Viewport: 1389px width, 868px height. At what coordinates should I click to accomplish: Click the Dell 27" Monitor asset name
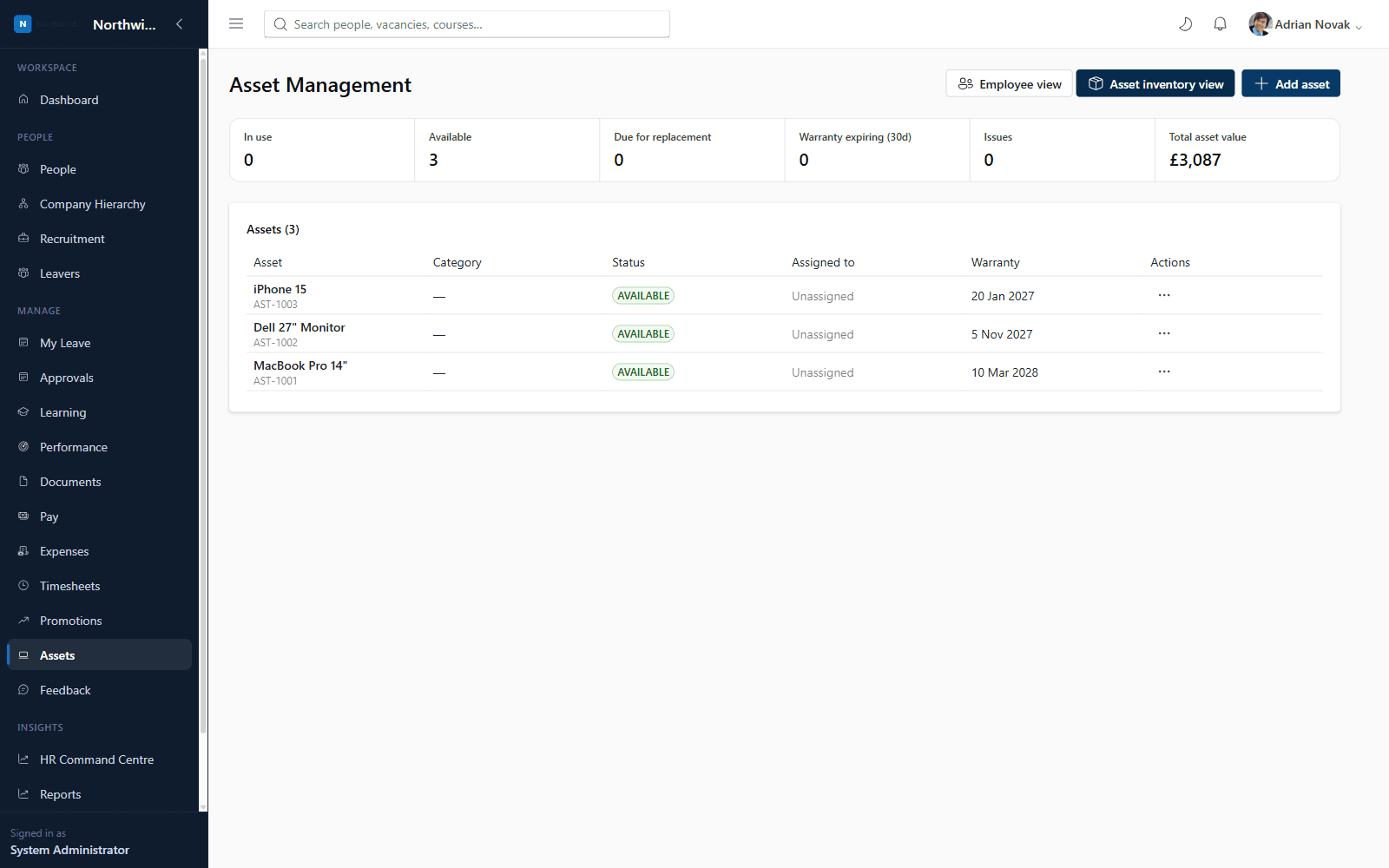(x=299, y=327)
